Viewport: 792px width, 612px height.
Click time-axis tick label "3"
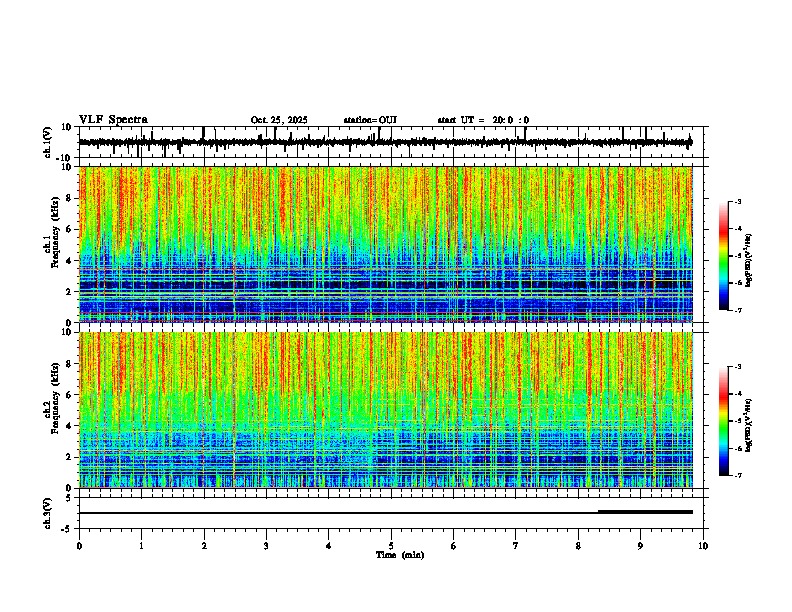coord(266,546)
